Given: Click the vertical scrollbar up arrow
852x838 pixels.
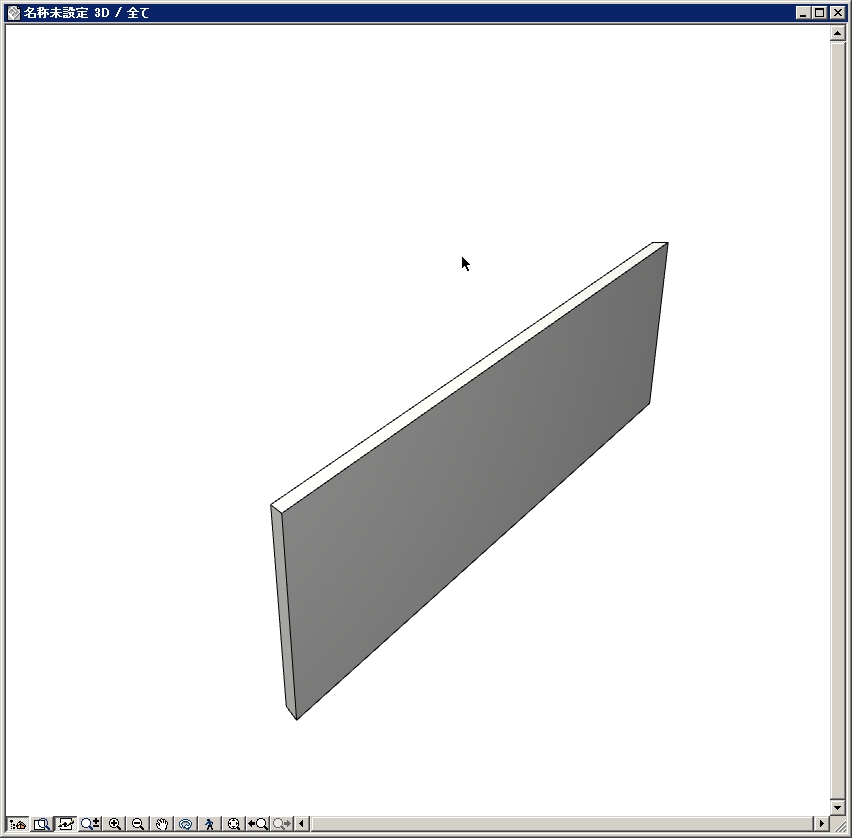Looking at the screenshot, I should click(x=837, y=34).
